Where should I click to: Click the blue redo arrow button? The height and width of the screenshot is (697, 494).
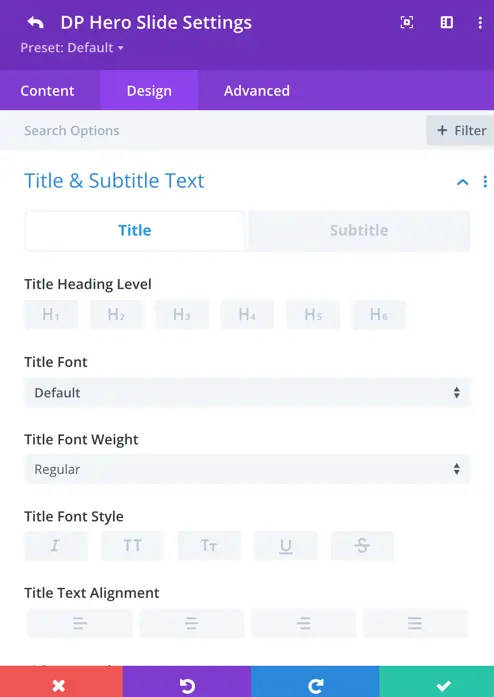point(315,681)
